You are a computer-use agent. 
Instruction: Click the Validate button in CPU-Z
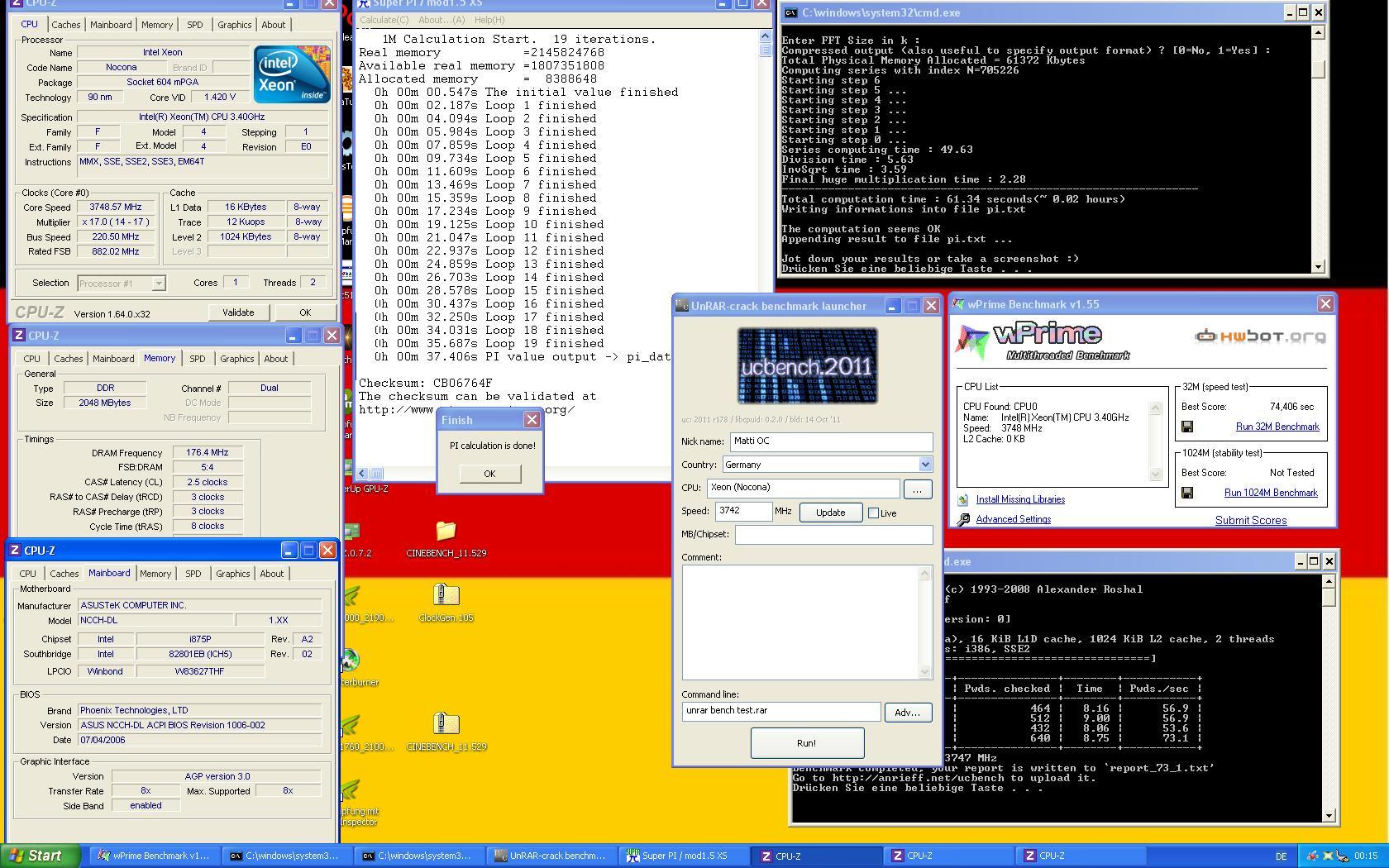[x=238, y=312]
